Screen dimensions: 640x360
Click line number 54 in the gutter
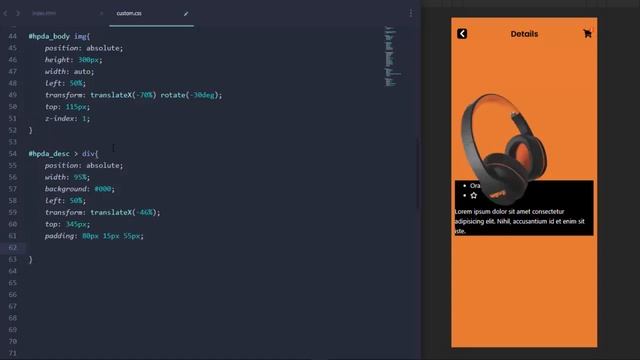click(x=13, y=154)
